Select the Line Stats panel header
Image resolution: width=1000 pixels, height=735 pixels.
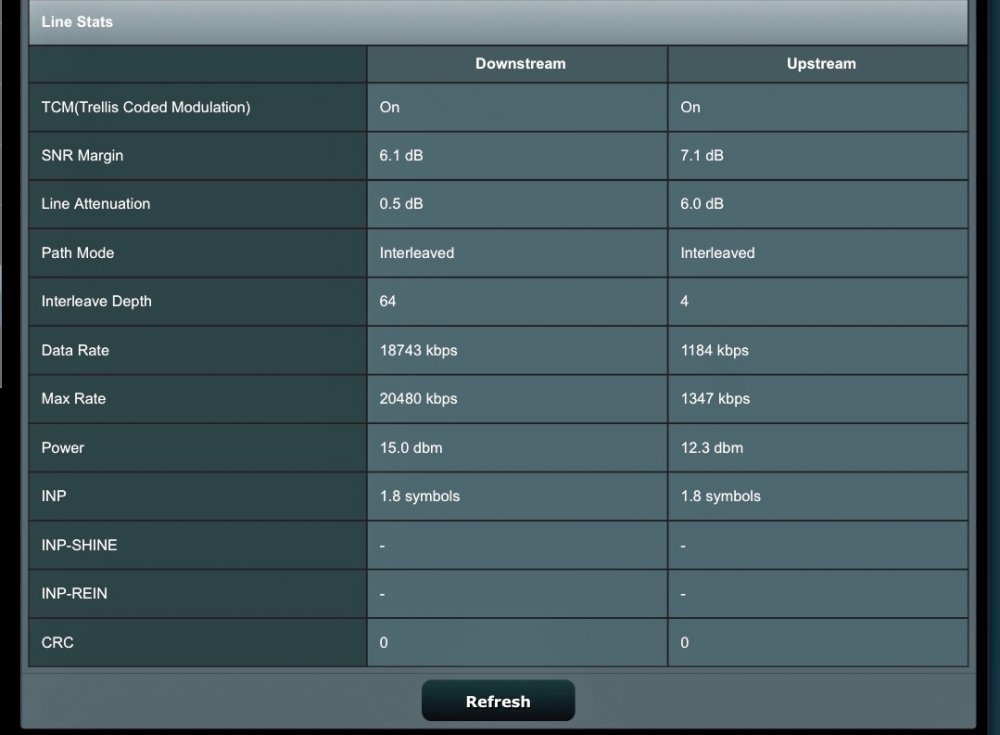pyautogui.click(x=77, y=22)
